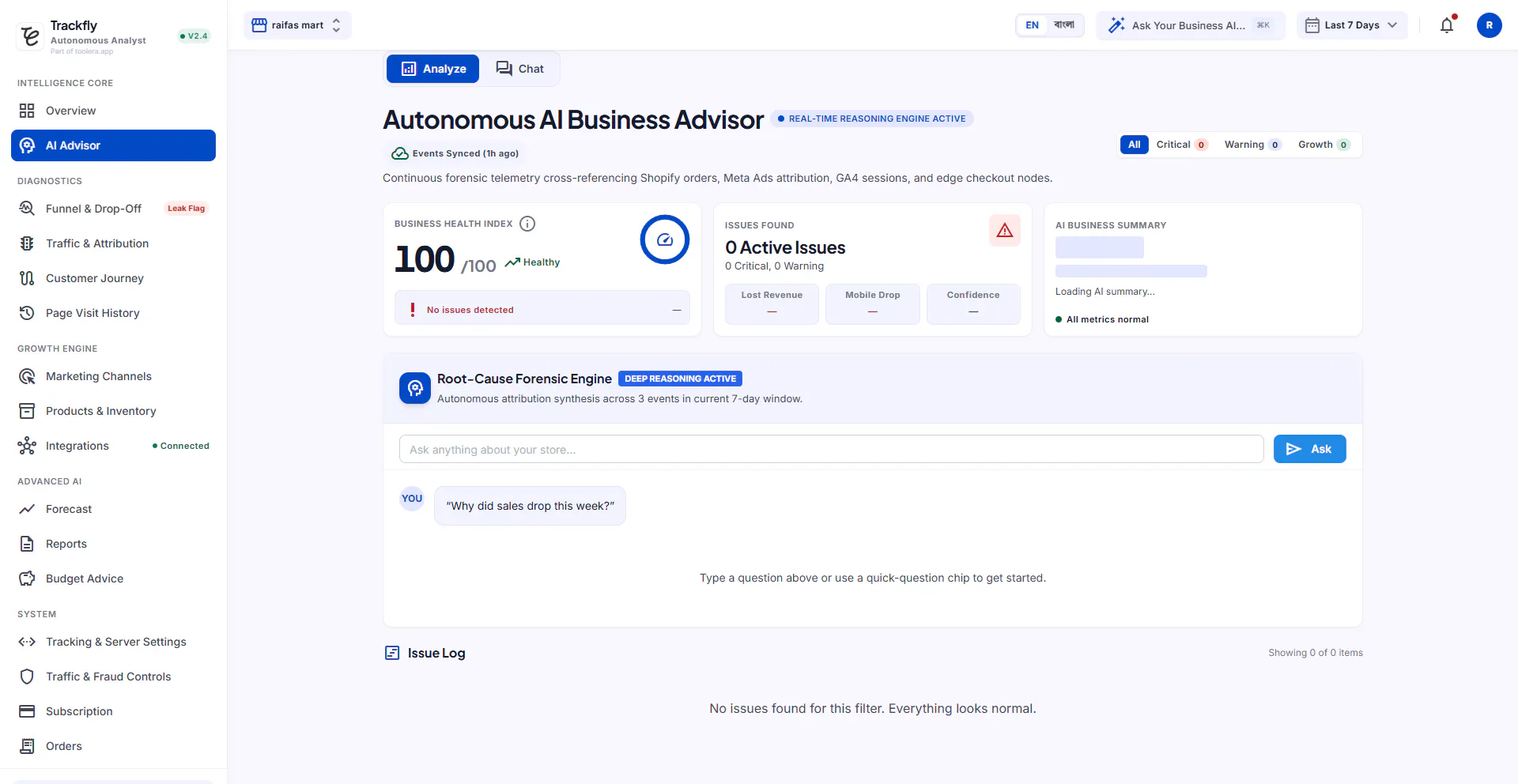Open the raifas mart store switcher
The width and height of the screenshot is (1518, 784).
click(297, 25)
